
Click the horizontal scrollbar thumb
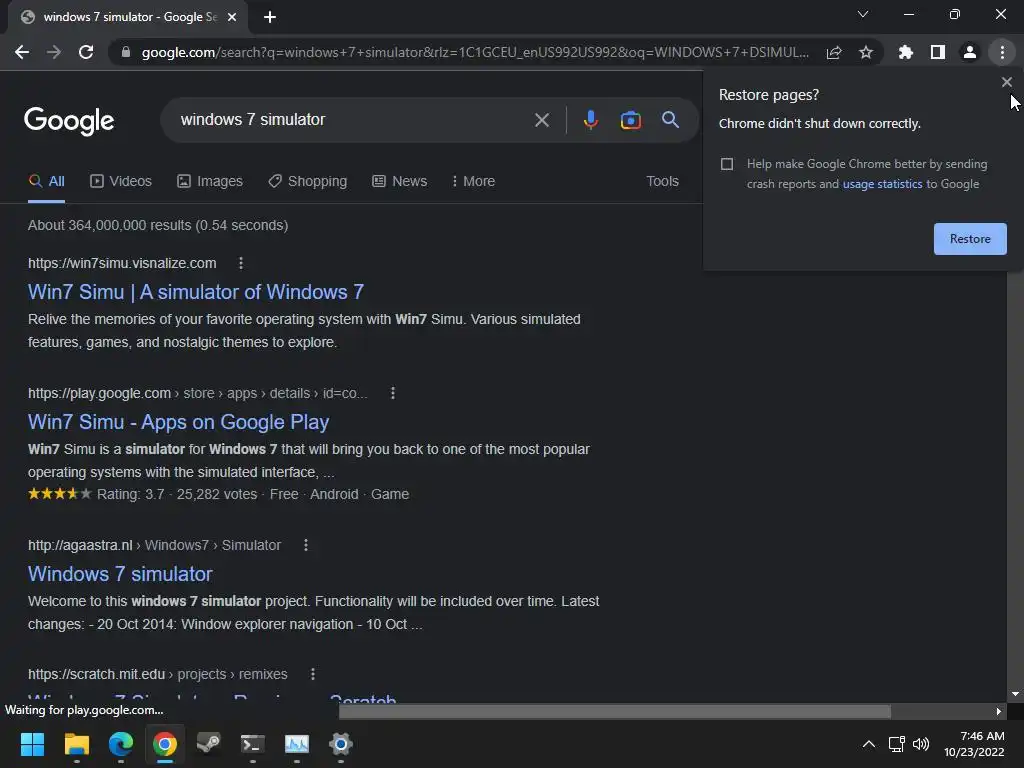click(x=615, y=711)
